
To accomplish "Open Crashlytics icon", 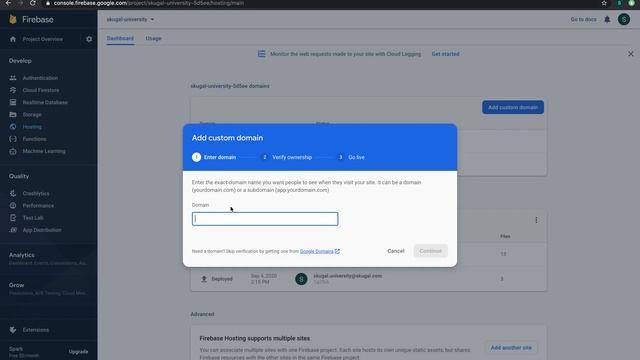I will click(x=13, y=193).
